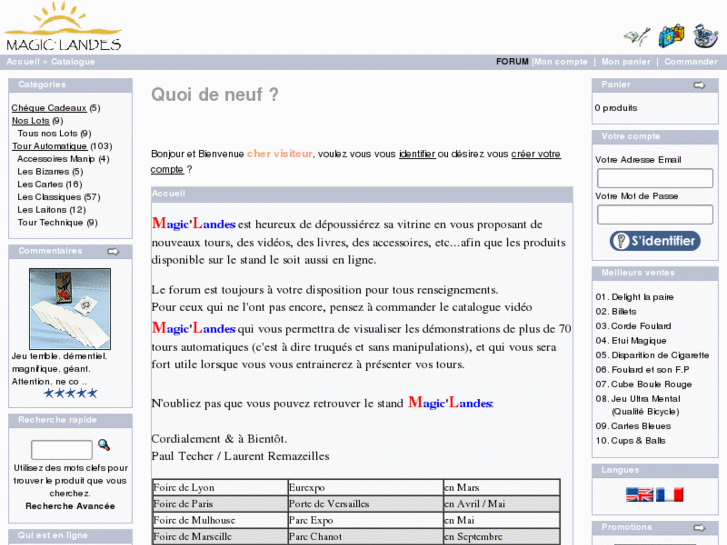Open best seller Disparition de Cigarette
Image resolution: width=727 pixels, height=545 pixels.
[660, 355]
